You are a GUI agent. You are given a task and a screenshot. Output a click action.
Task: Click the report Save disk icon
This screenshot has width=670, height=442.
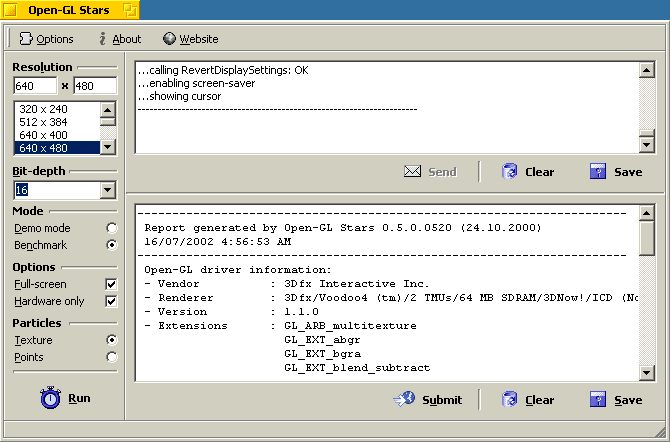(x=598, y=400)
